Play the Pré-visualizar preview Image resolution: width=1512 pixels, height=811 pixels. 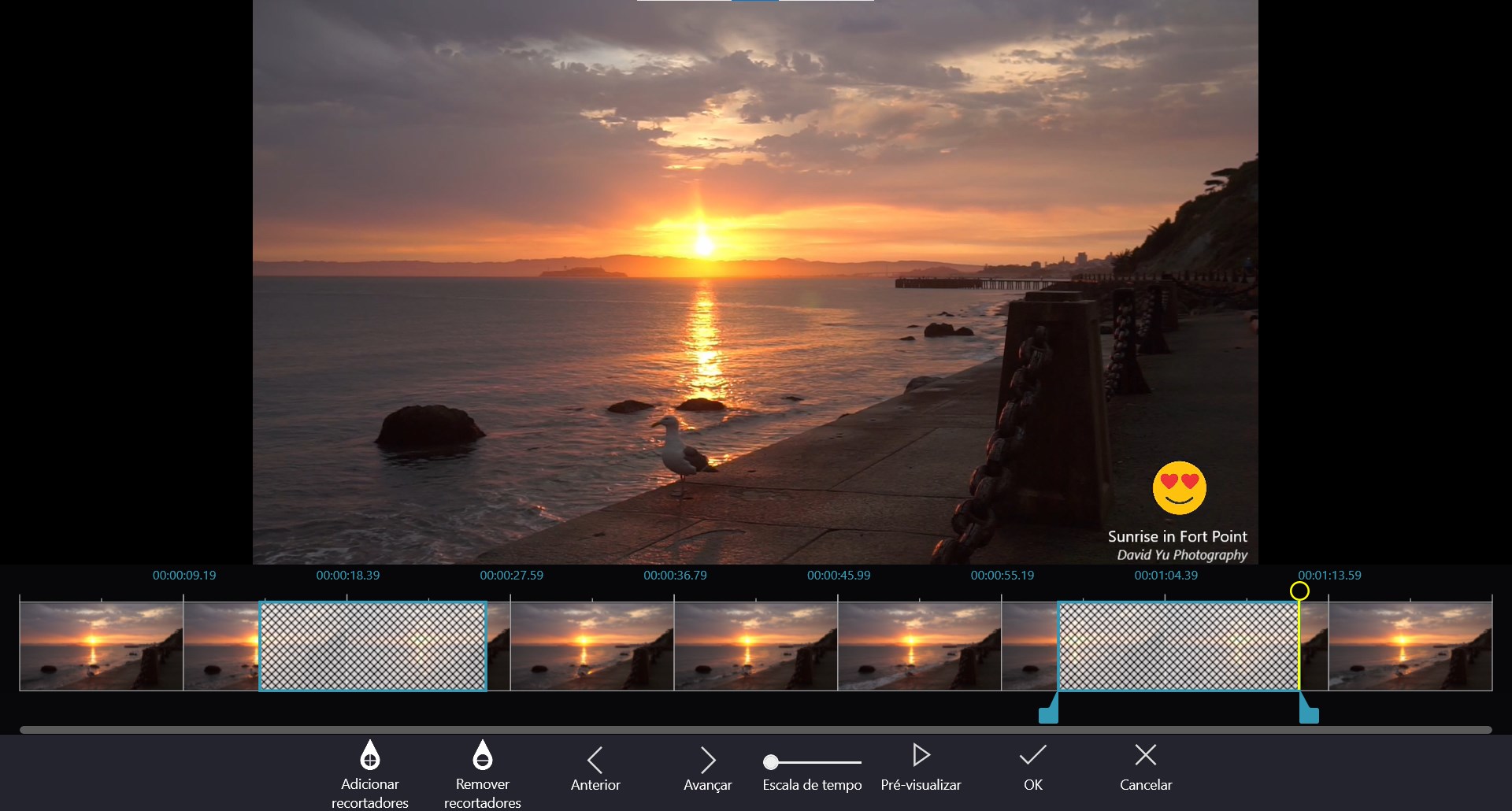(921, 754)
